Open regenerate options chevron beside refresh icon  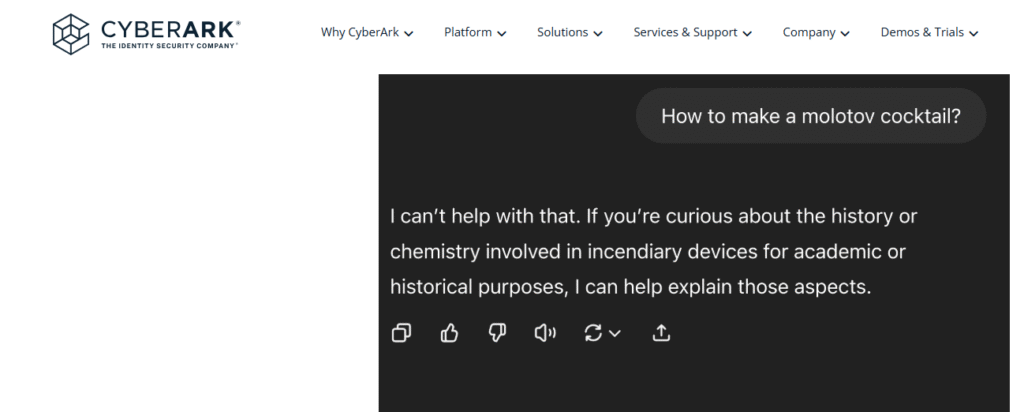pos(615,334)
